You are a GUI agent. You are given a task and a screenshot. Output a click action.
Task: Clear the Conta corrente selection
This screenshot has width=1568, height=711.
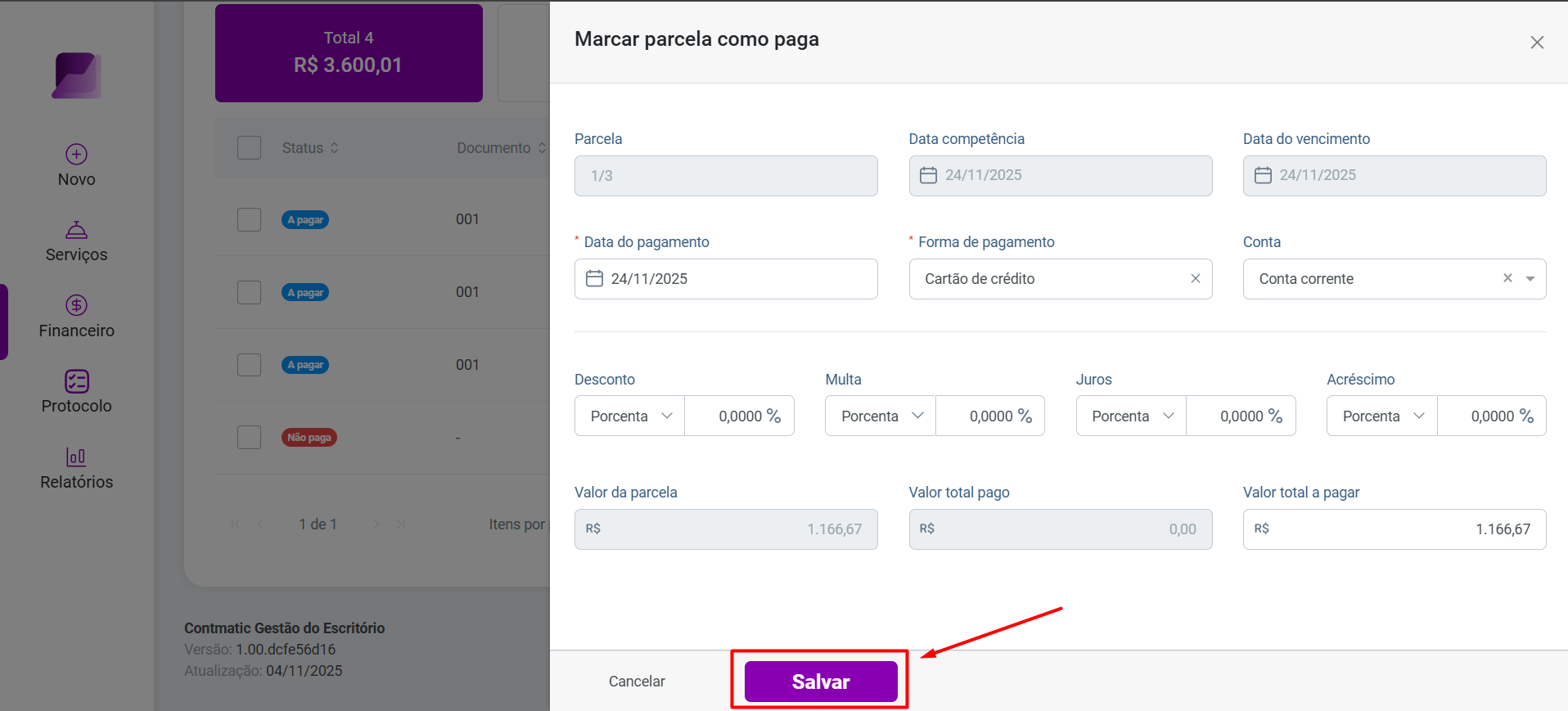[x=1507, y=278]
